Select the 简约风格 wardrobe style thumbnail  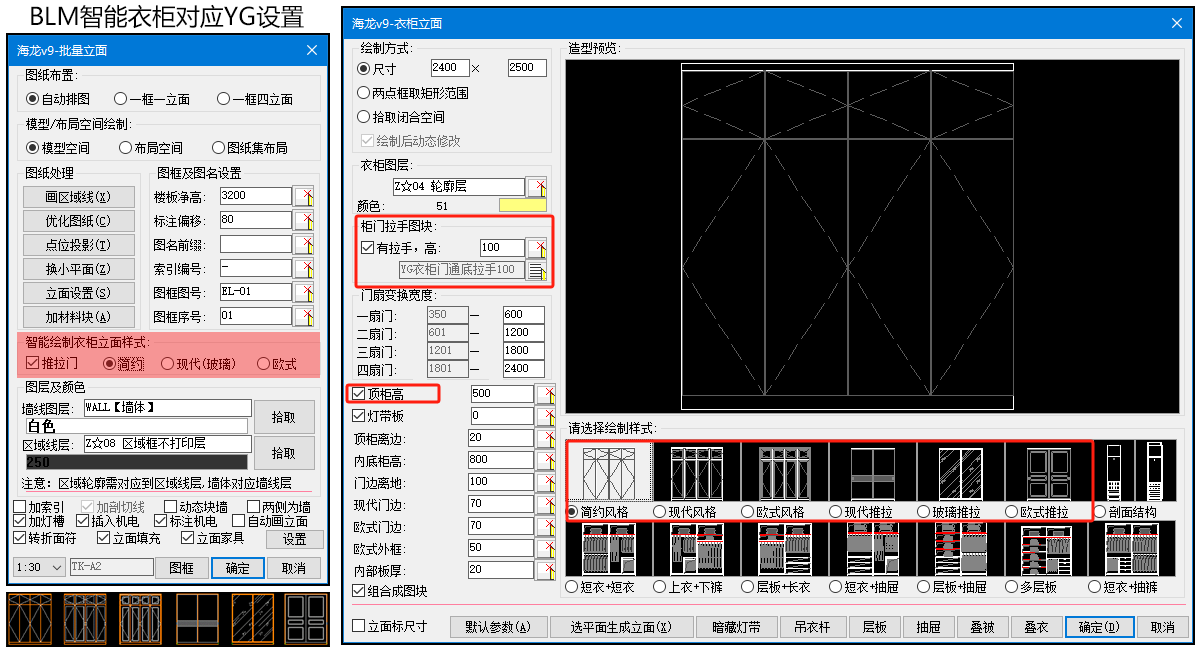[x=609, y=471]
